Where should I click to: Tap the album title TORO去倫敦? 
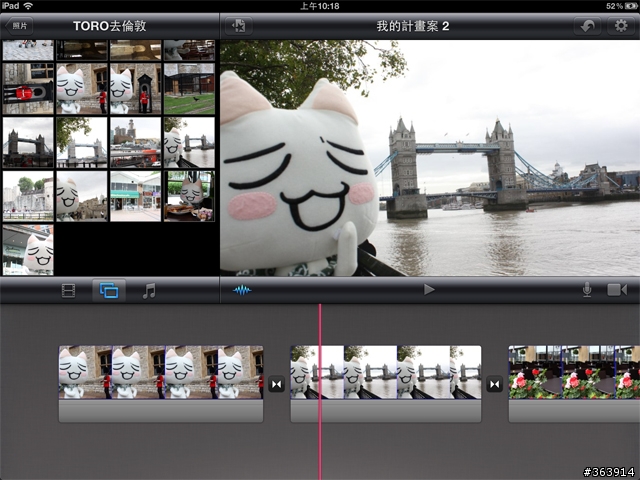coord(109,26)
